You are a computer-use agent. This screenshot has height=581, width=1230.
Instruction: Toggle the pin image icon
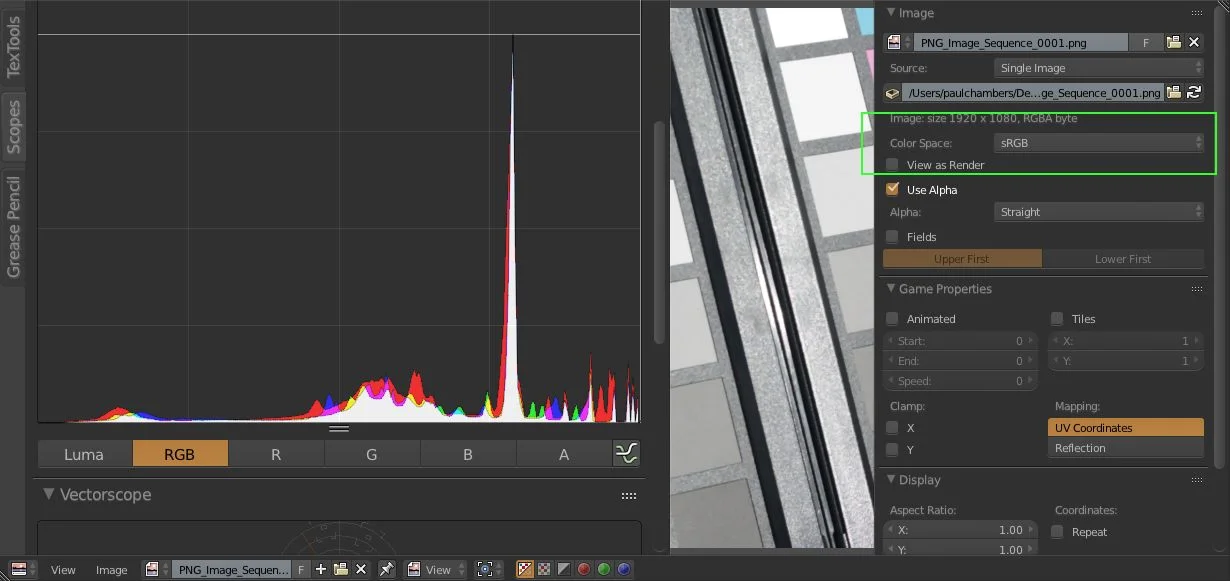tap(386, 569)
